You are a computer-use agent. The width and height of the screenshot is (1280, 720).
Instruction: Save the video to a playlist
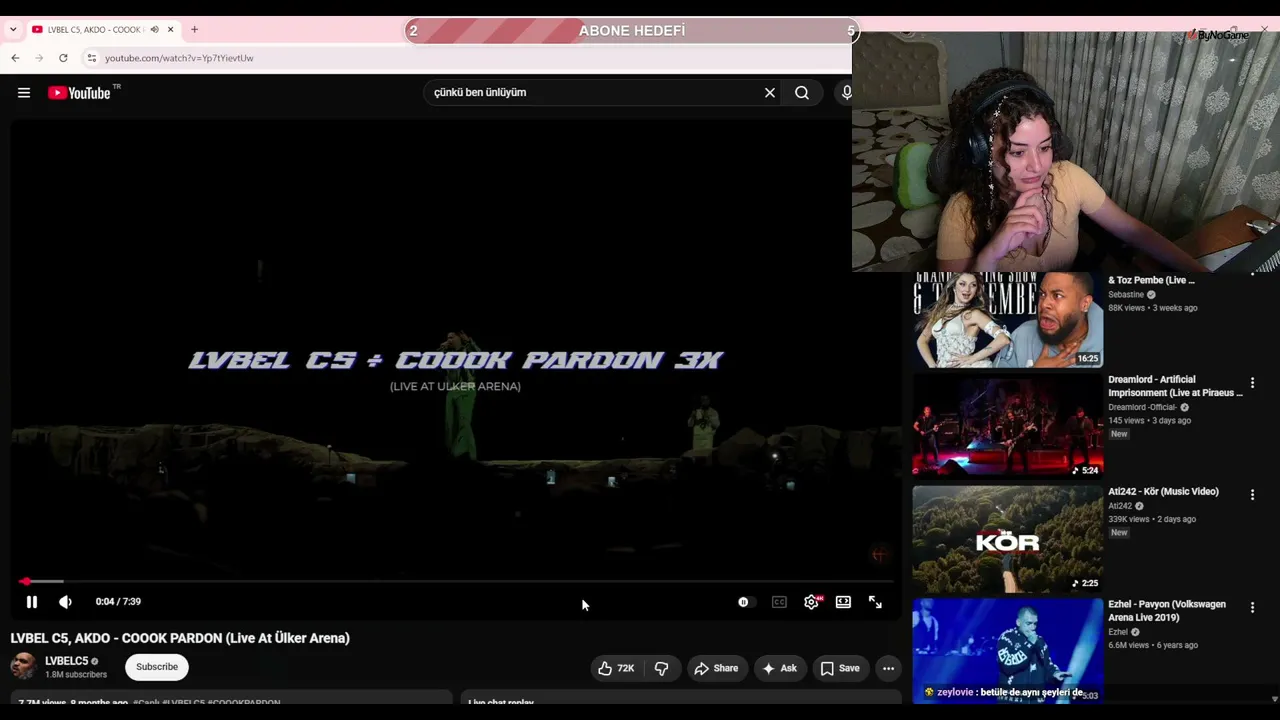click(840, 668)
